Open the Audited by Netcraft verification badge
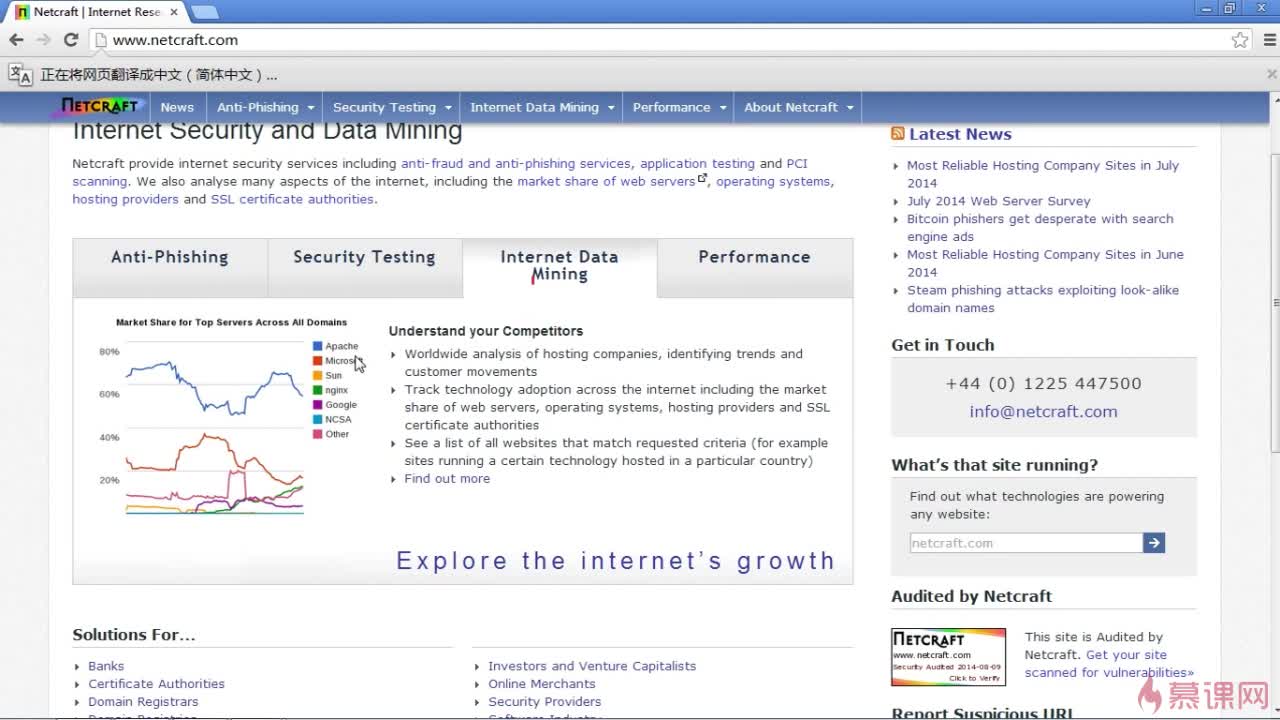This screenshot has width=1280, height=720. 948,657
